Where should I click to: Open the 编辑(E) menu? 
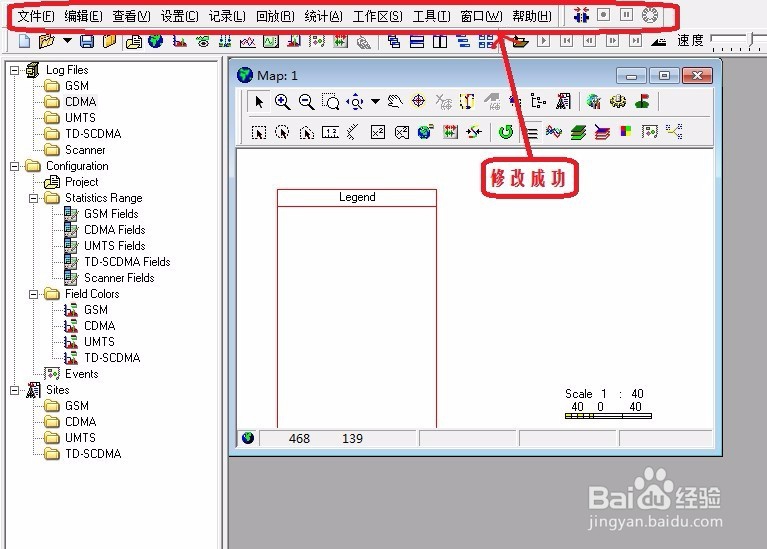coord(84,16)
